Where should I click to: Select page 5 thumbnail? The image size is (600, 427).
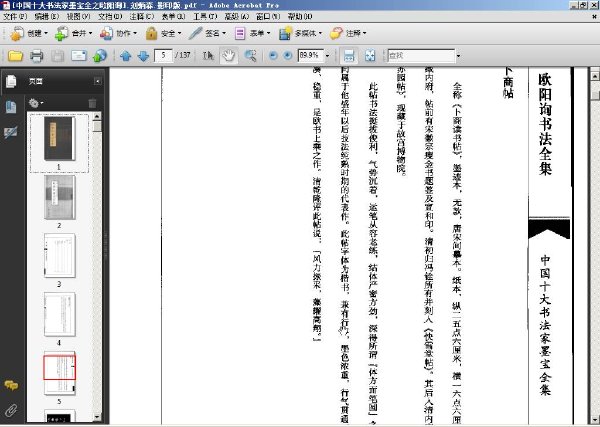click(x=59, y=373)
